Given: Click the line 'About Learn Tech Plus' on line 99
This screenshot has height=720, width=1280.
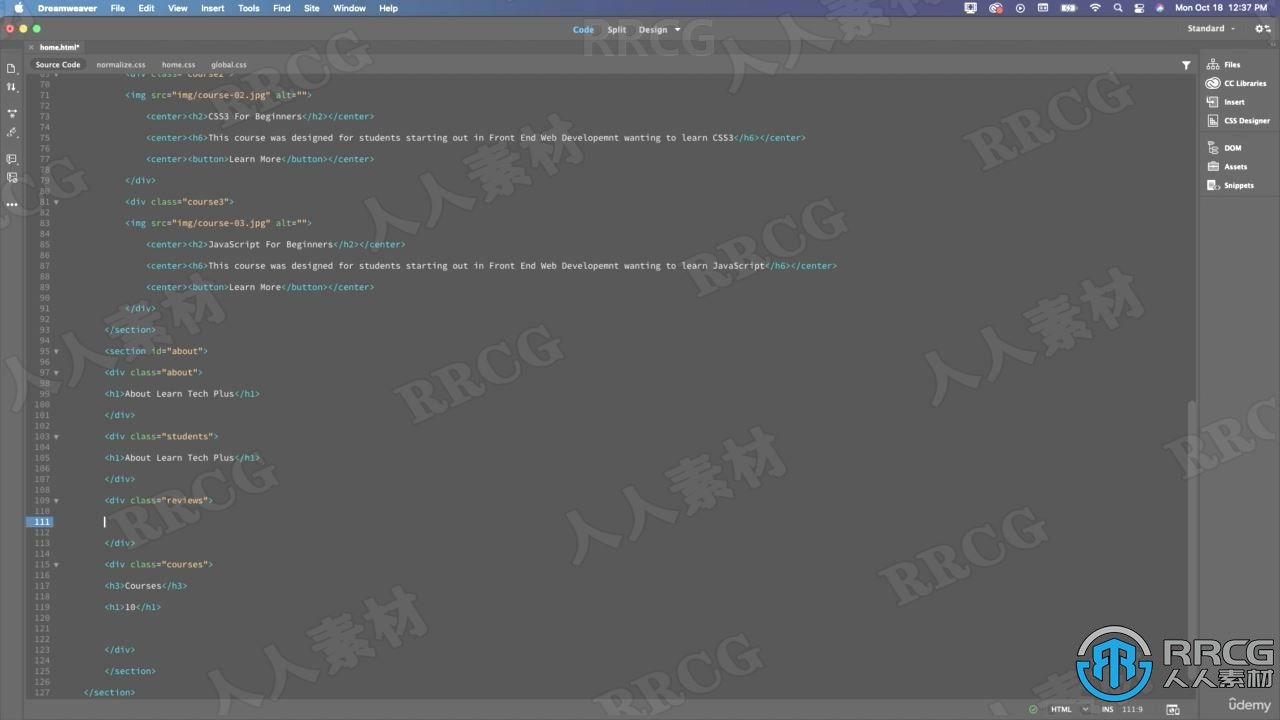Looking at the screenshot, I should pos(181,394).
